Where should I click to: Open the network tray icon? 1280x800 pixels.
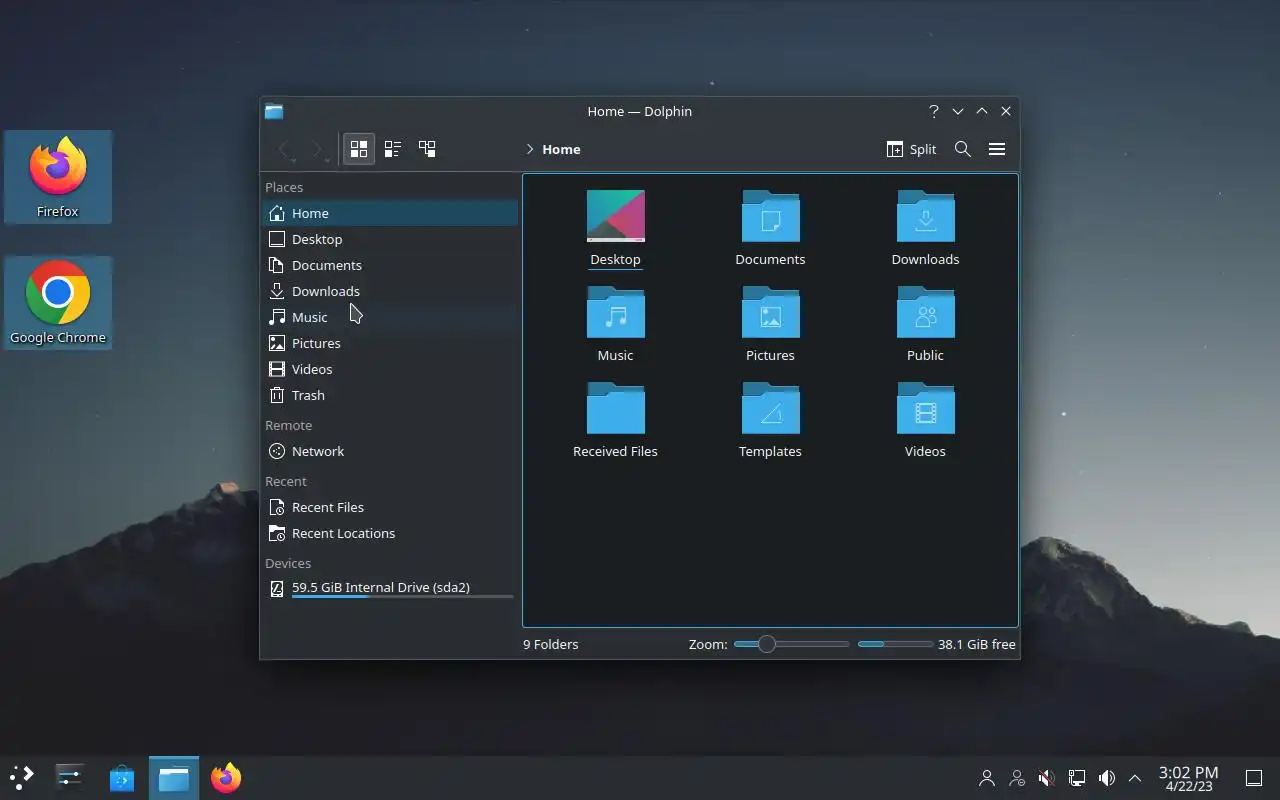[x=1077, y=778]
